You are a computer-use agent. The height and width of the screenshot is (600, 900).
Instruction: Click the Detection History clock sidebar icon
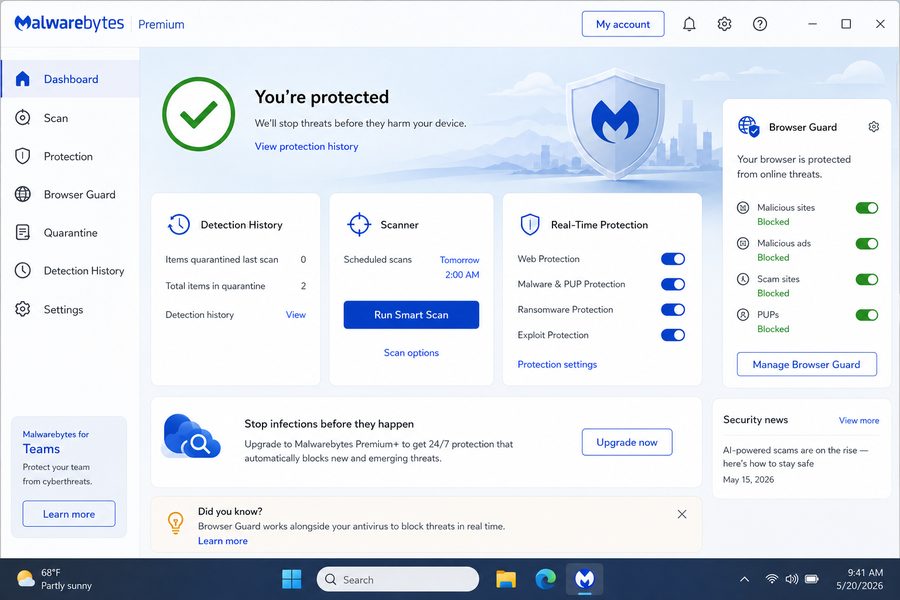(22, 270)
